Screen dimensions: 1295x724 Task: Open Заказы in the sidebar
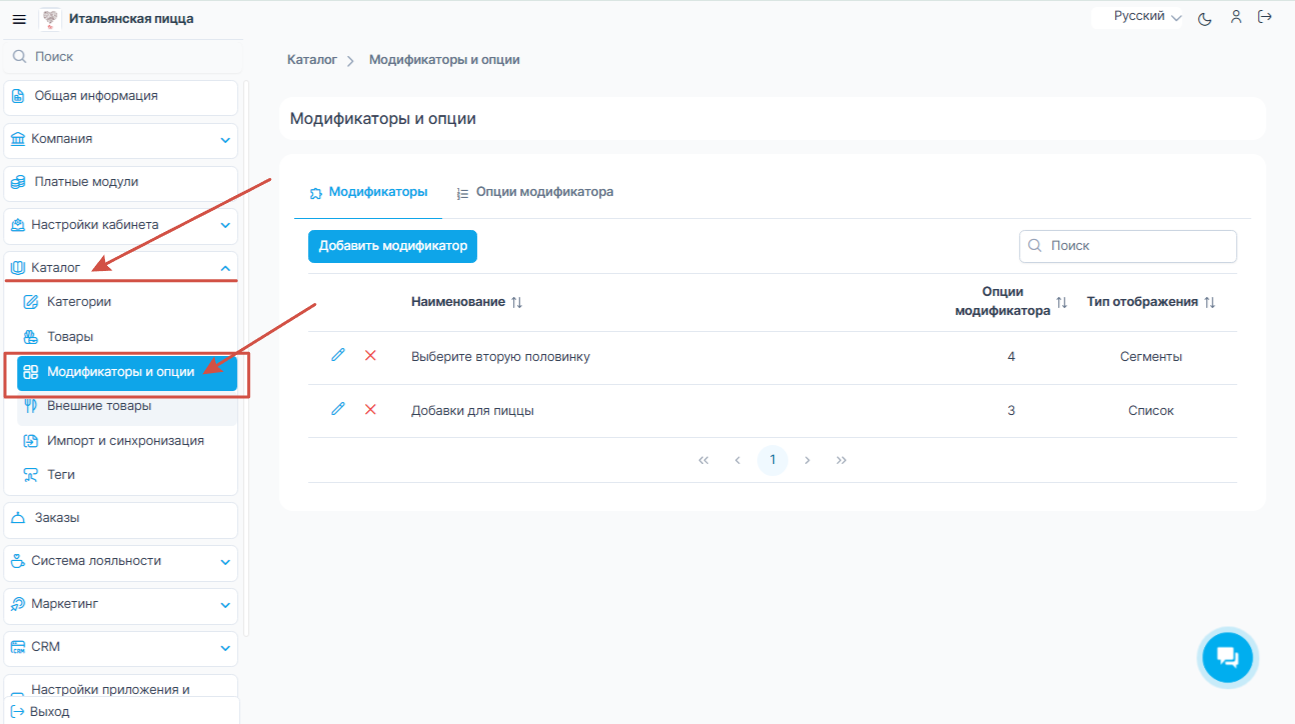click(x=121, y=519)
